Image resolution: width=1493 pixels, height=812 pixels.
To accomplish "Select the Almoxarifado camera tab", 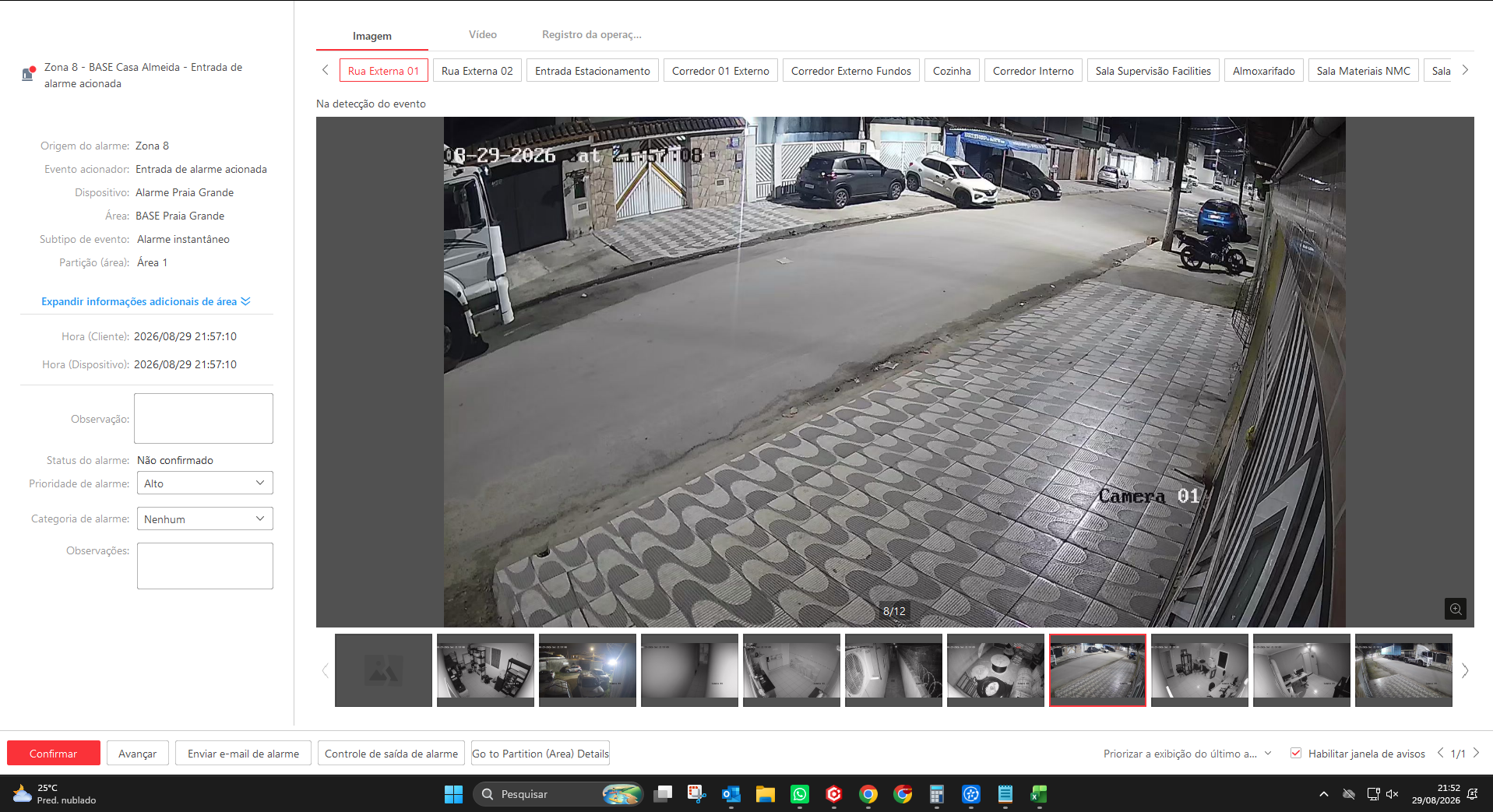I will point(1264,71).
